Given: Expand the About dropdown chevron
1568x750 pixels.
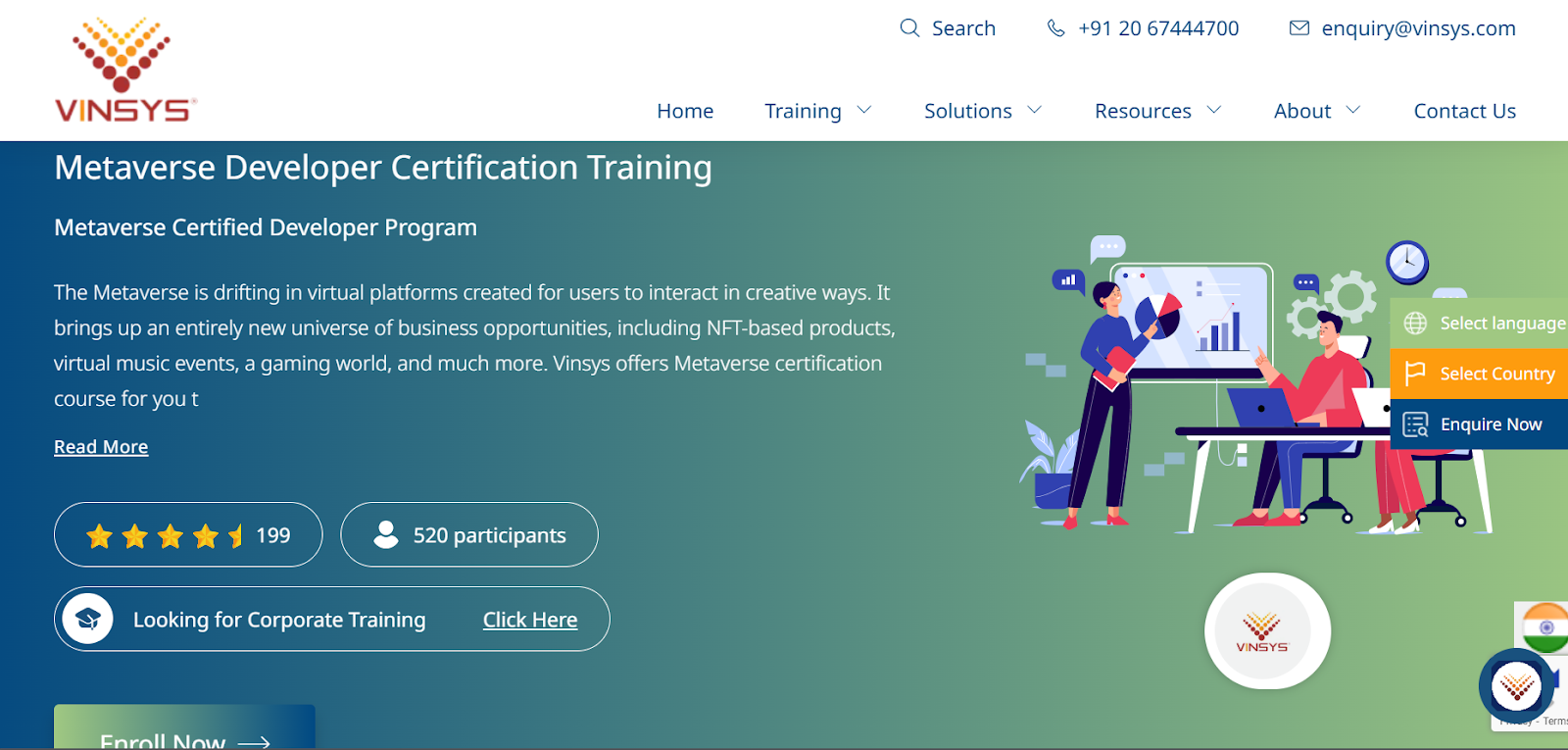Looking at the screenshot, I should click(x=1353, y=110).
